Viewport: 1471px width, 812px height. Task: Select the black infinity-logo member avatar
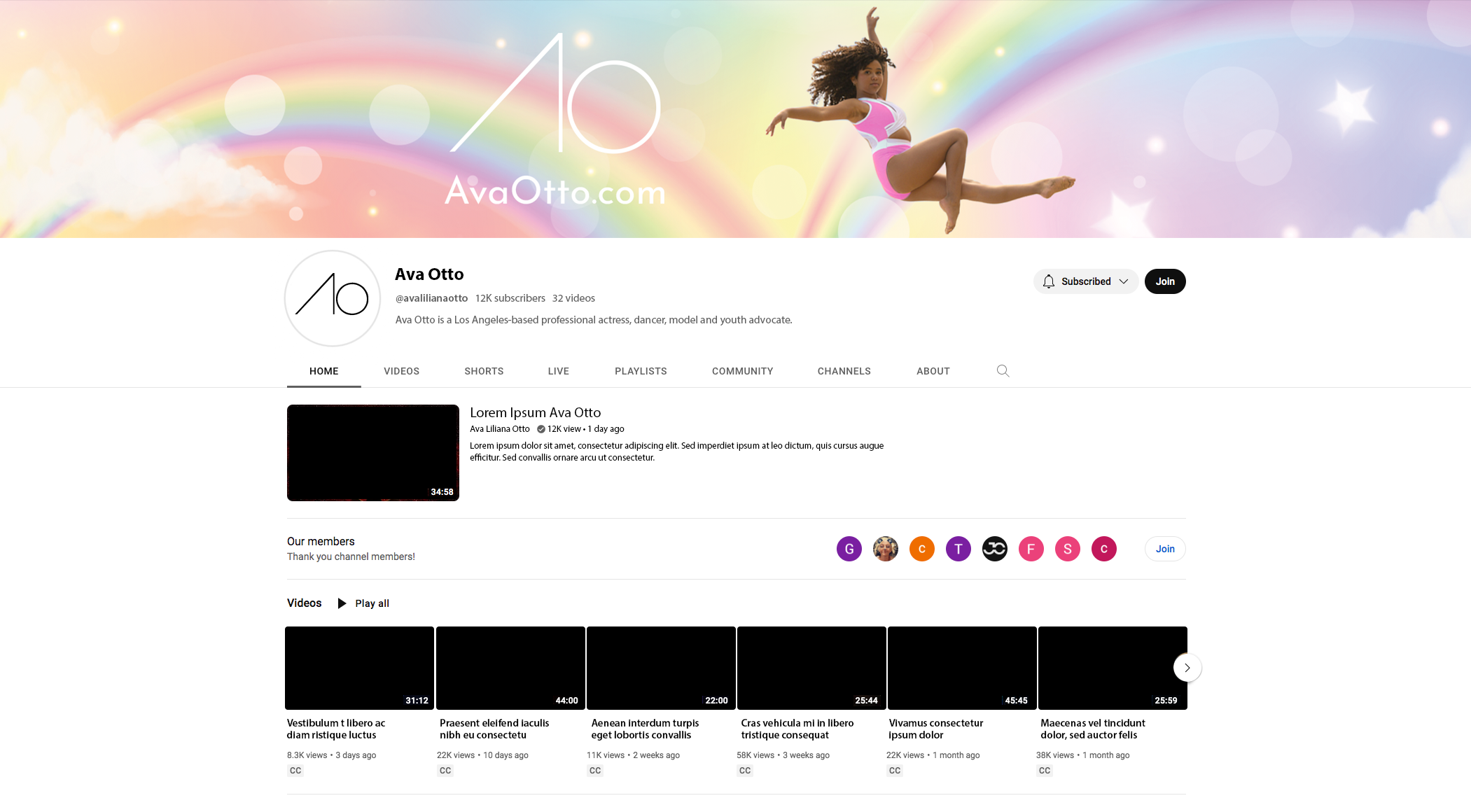(x=995, y=549)
